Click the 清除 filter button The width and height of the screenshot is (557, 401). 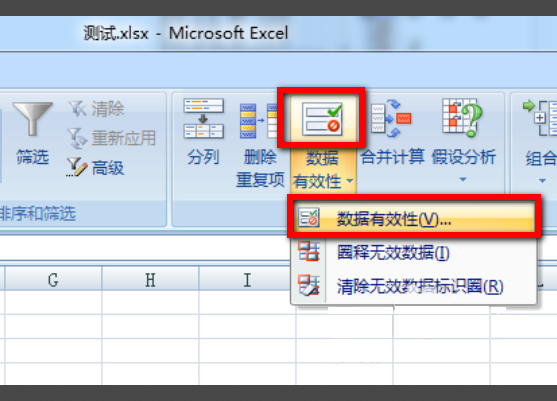point(97,109)
